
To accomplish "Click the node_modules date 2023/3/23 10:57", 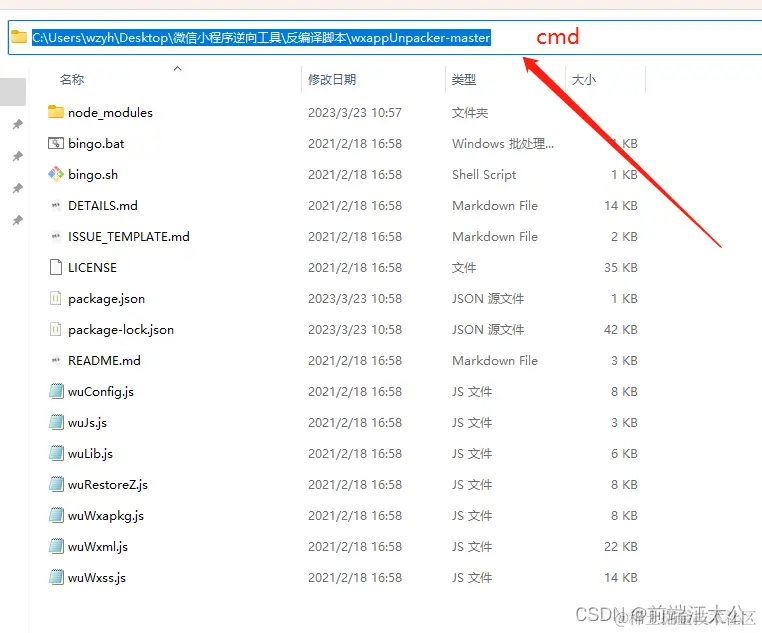I will pos(355,113).
